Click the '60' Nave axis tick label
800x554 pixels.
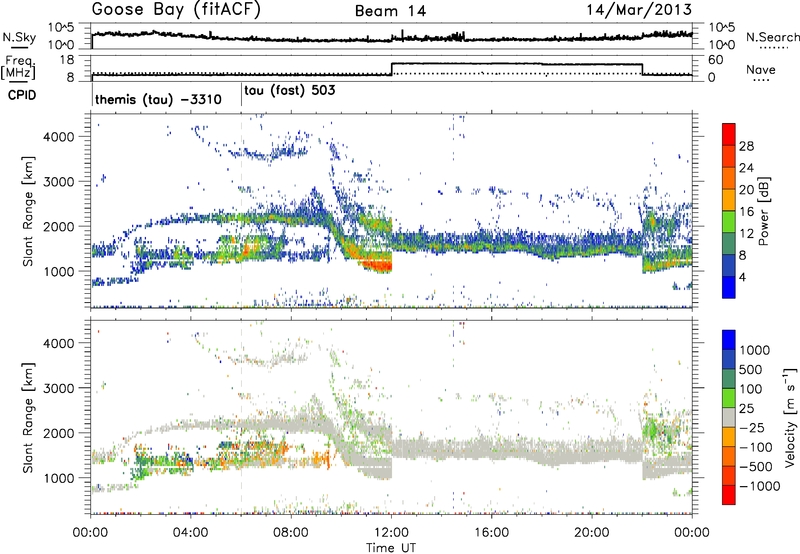pyautogui.click(x=716, y=60)
